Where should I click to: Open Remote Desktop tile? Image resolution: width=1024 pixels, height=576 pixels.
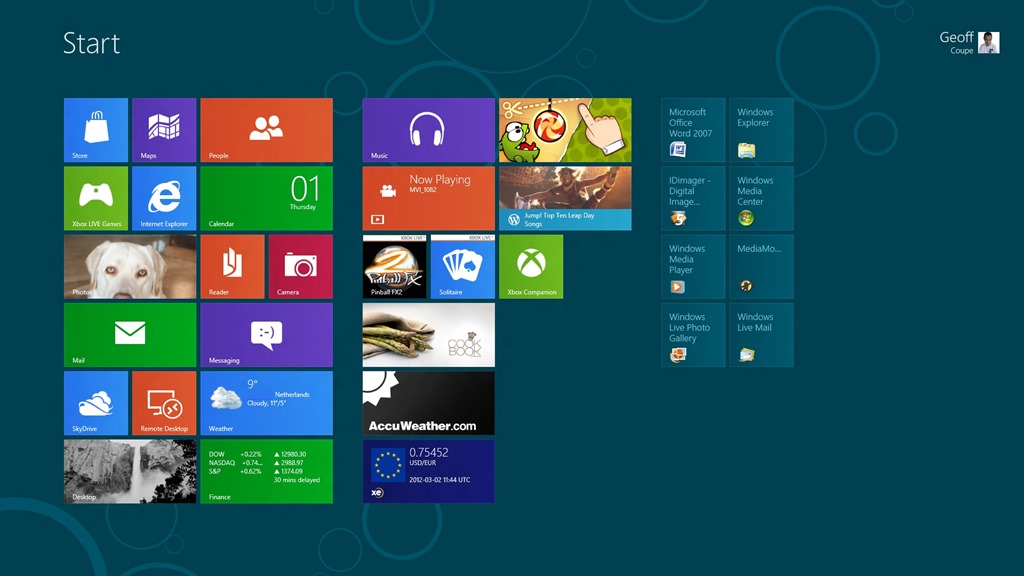(164, 403)
